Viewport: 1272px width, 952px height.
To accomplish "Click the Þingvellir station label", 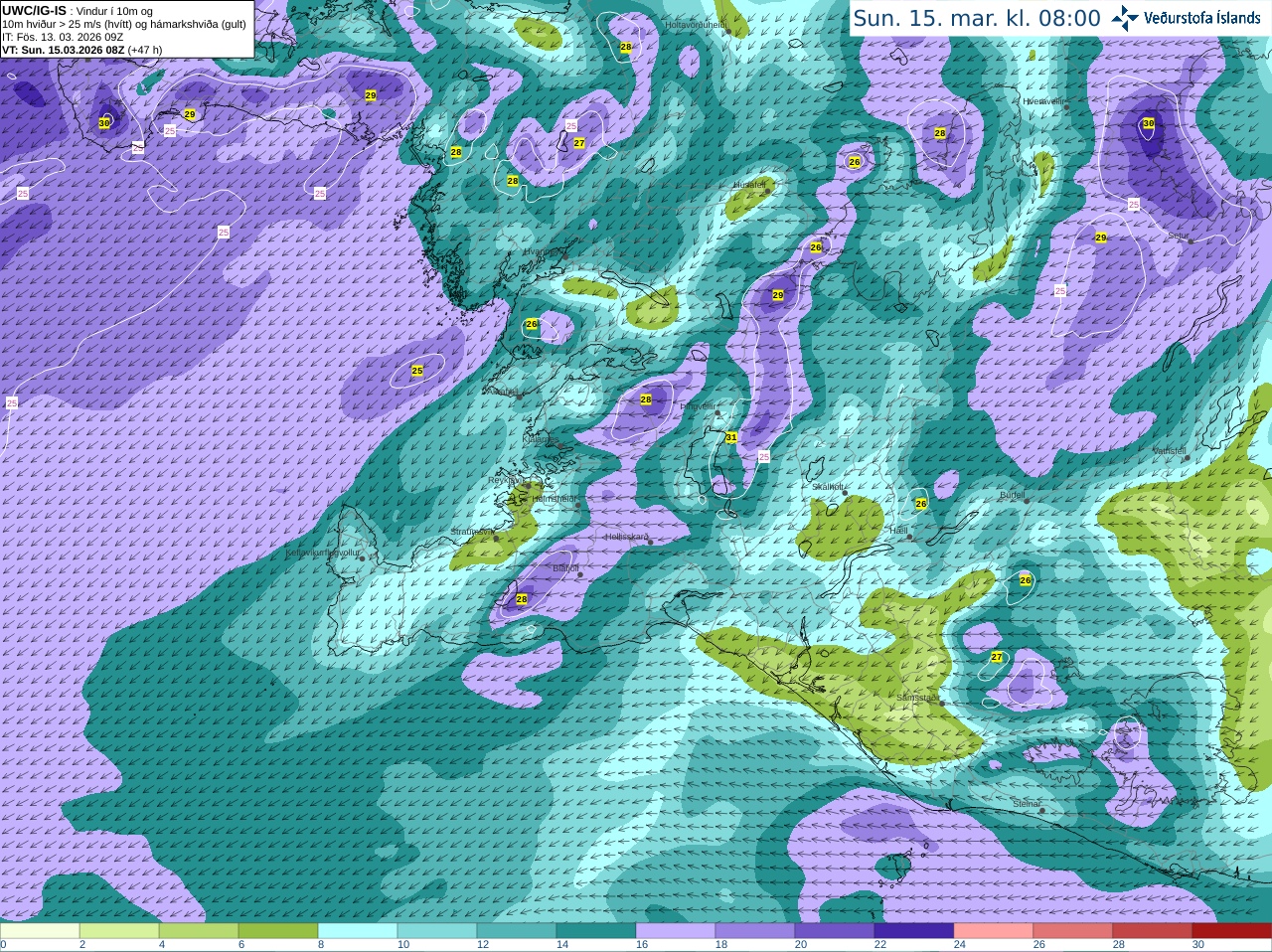I will [x=698, y=406].
